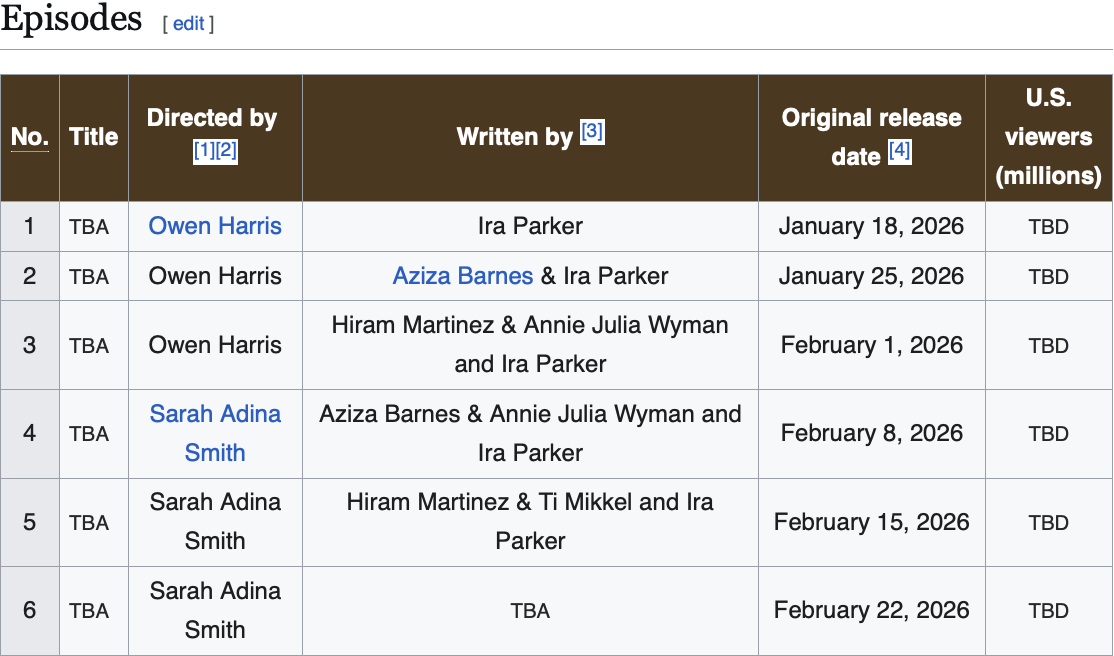Click episode number 4 cell
This screenshot has width=1114, height=656.
29,433
